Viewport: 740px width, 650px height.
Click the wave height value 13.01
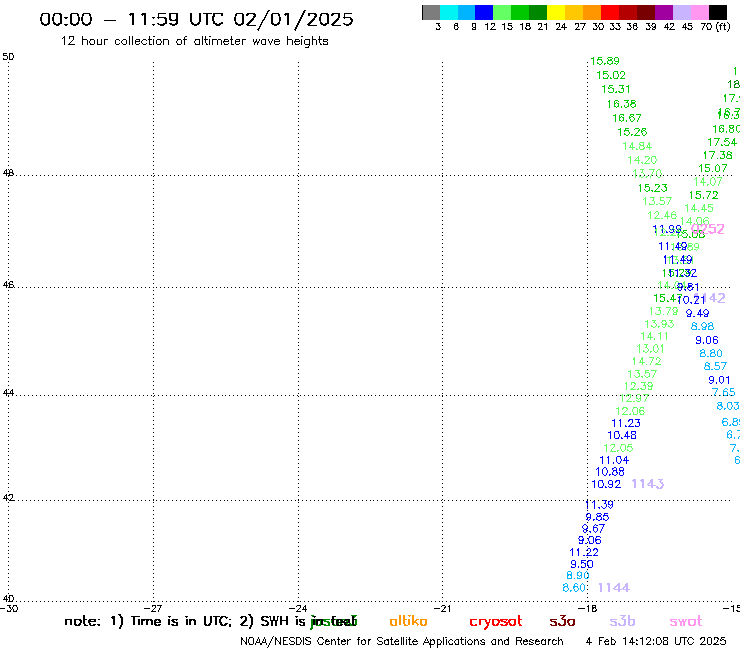pos(650,349)
